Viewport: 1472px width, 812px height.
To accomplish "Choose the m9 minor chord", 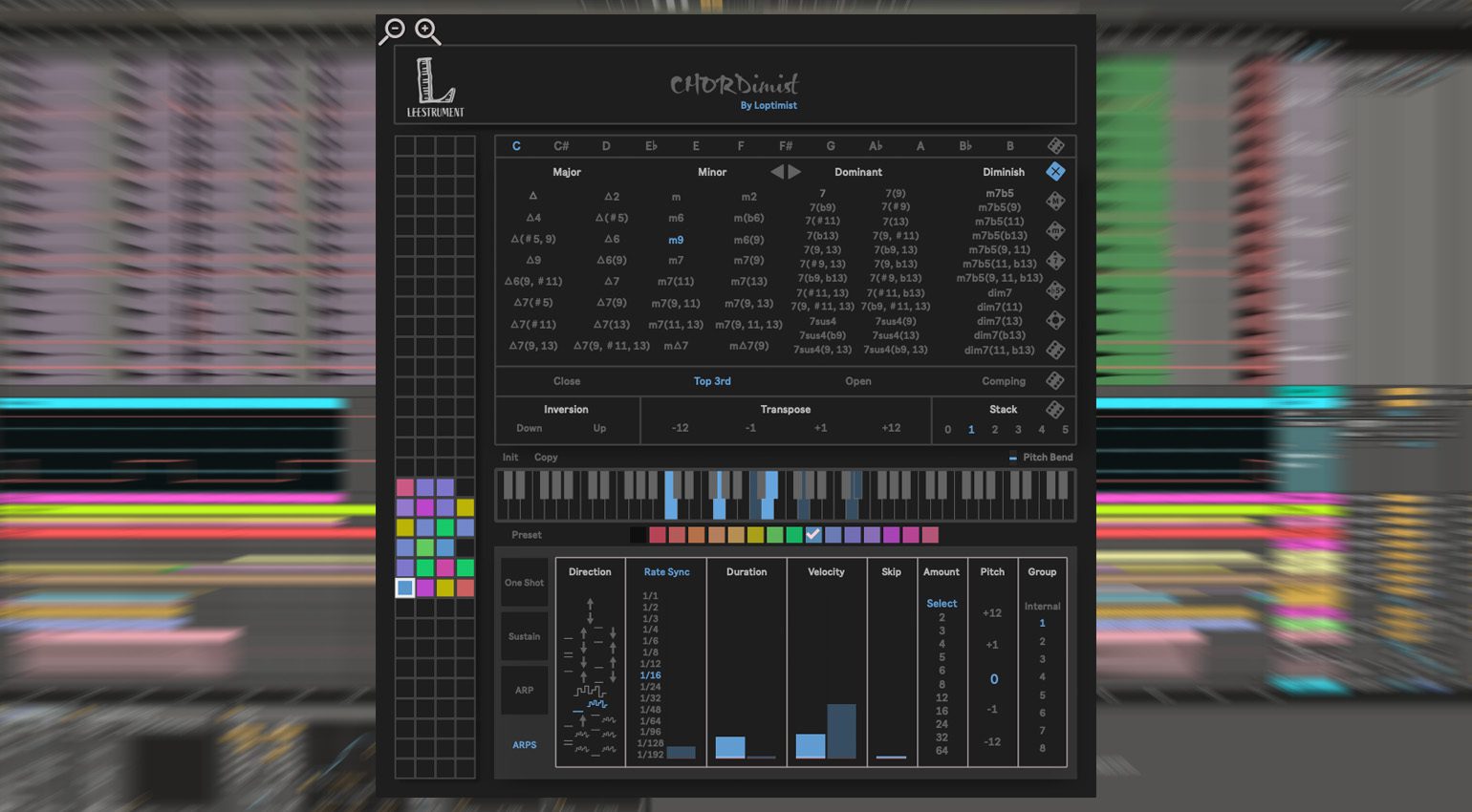I will [x=676, y=240].
